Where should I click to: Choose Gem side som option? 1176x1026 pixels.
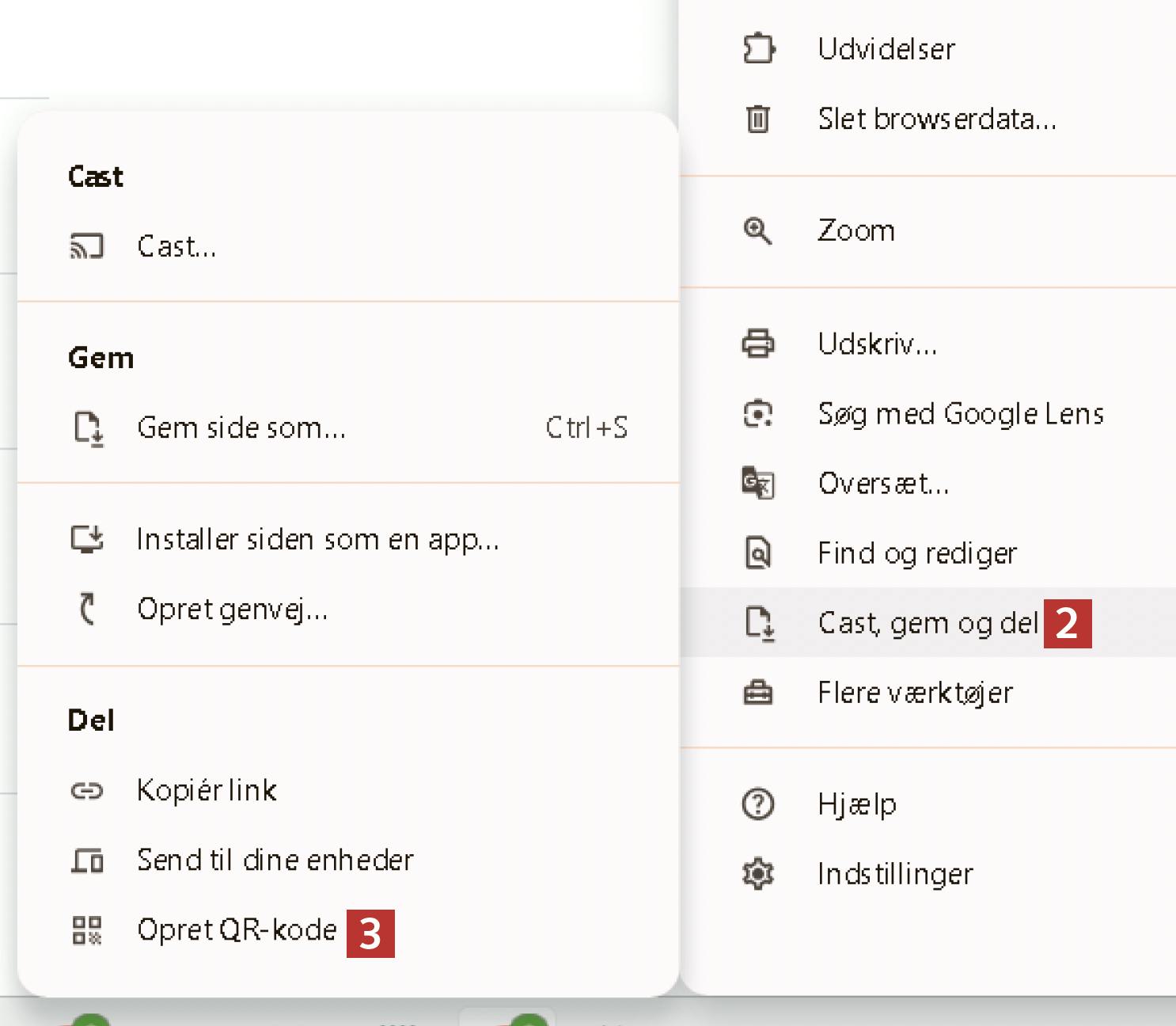click(x=241, y=428)
